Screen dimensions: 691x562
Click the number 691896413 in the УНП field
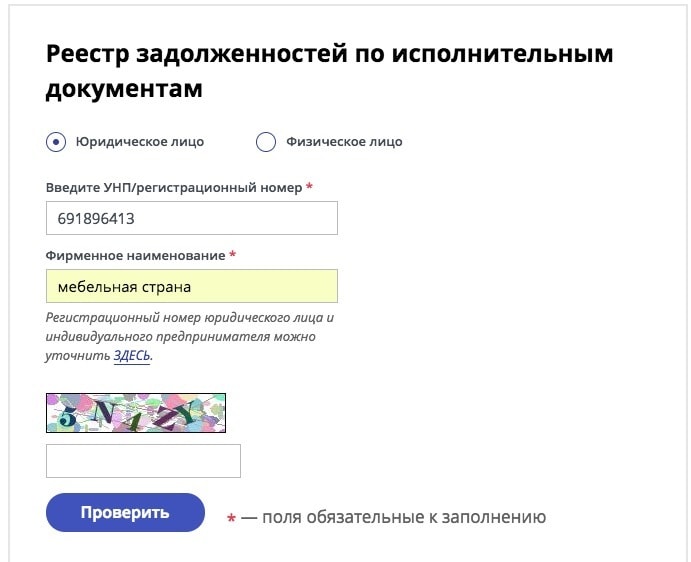pyautogui.click(x=96, y=218)
